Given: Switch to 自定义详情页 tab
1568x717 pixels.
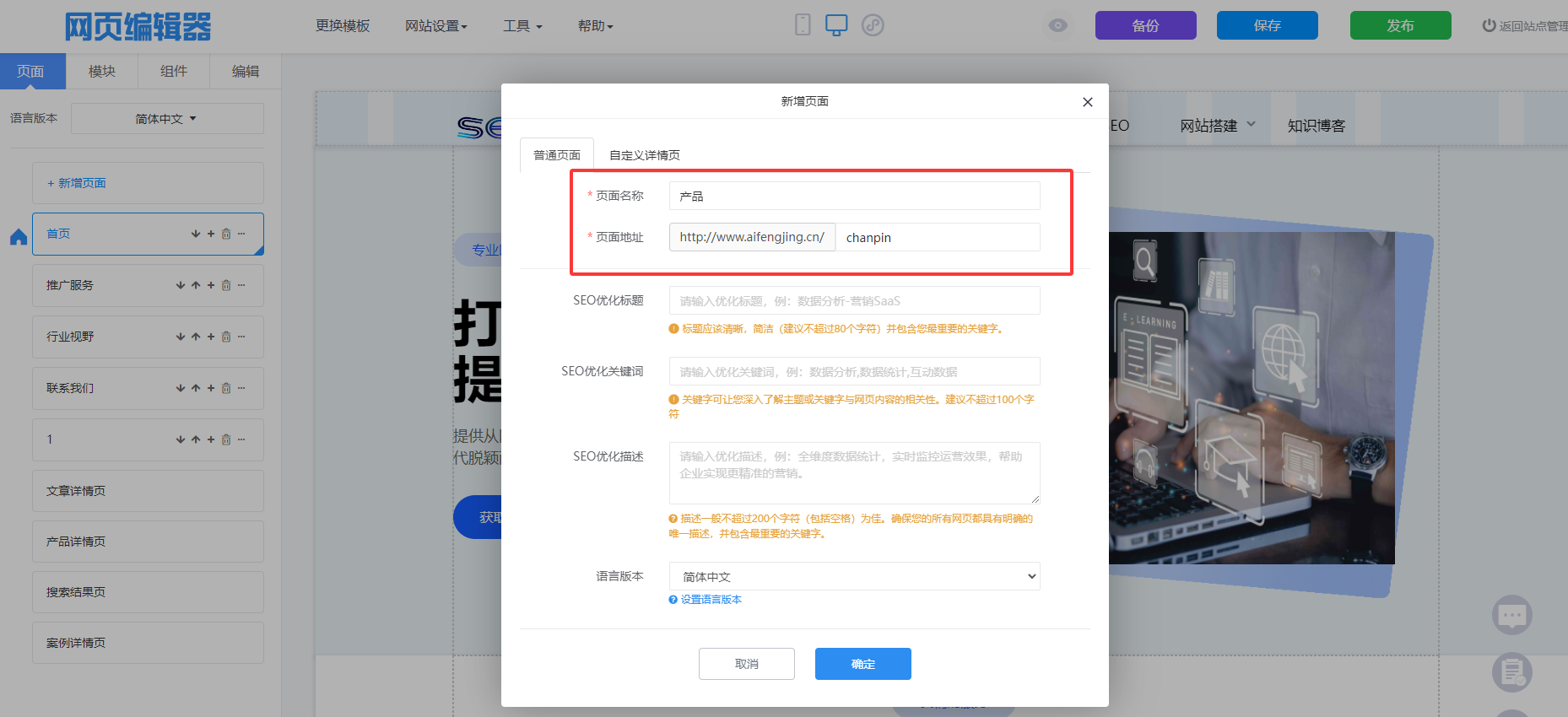Looking at the screenshot, I should 644,155.
